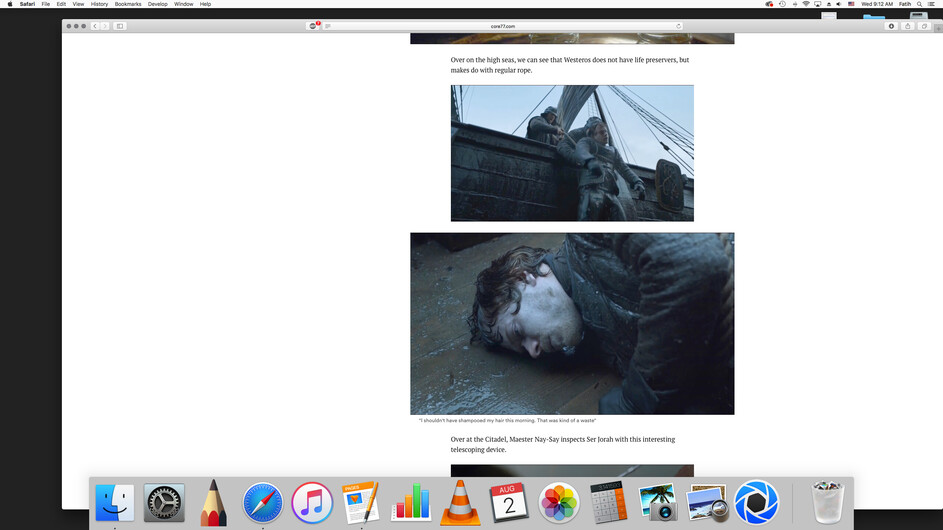The height and width of the screenshot is (530, 943).
Task: Show all tabs overview
Action: tap(924, 26)
